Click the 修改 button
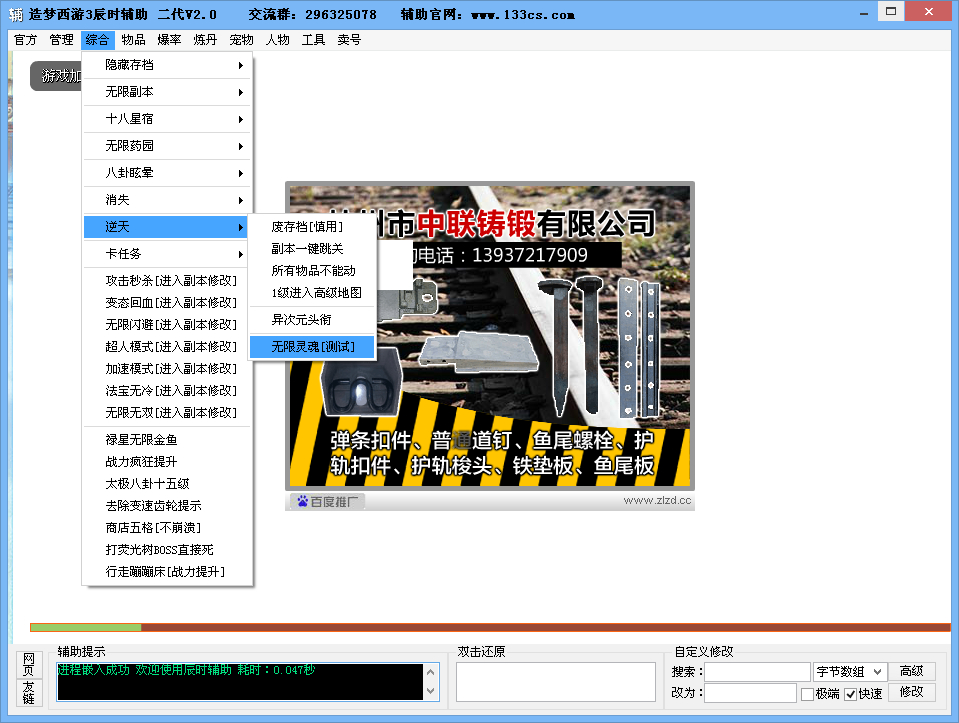 click(x=911, y=692)
